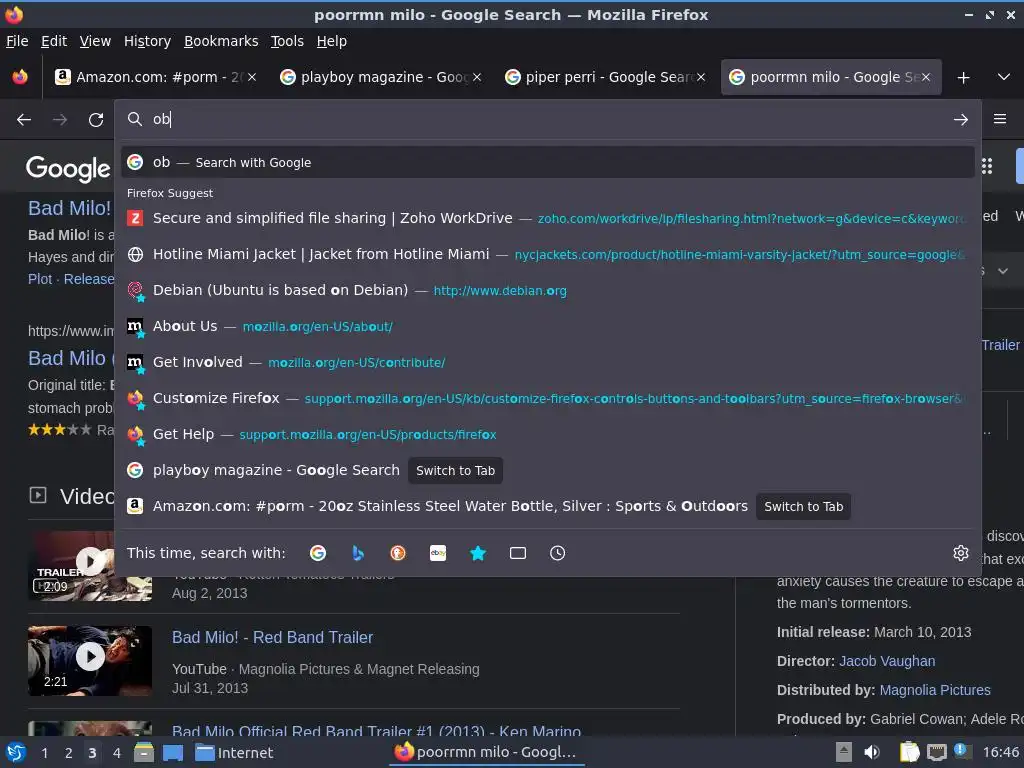Close the poorrmn milo tab

(926, 77)
